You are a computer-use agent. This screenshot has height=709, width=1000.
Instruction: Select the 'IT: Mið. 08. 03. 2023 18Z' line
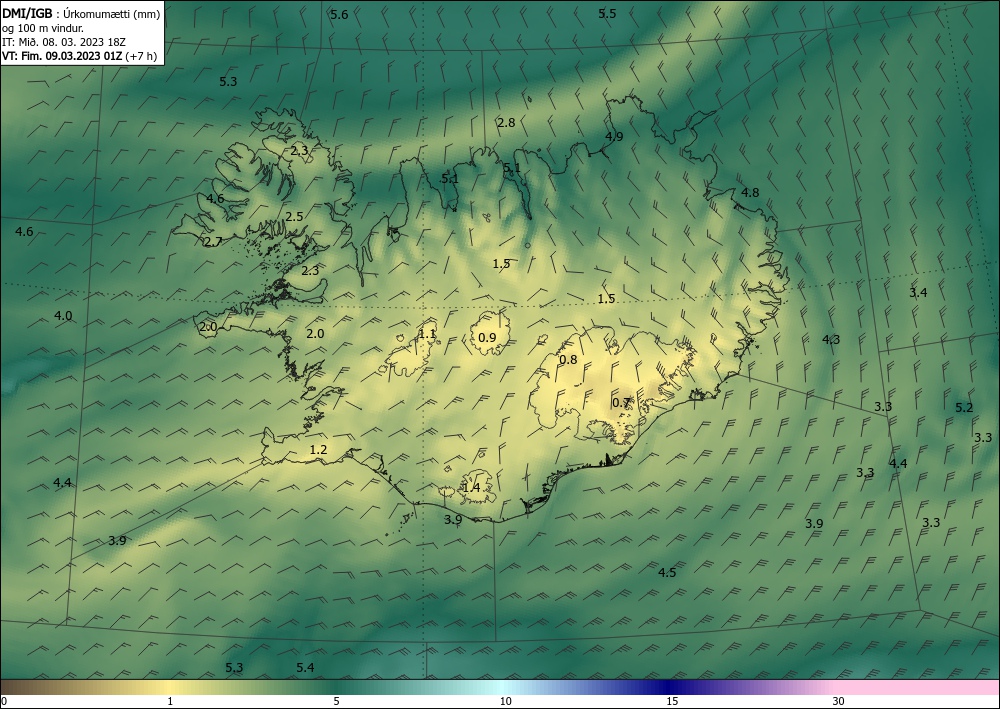click(x=64, y=42)
